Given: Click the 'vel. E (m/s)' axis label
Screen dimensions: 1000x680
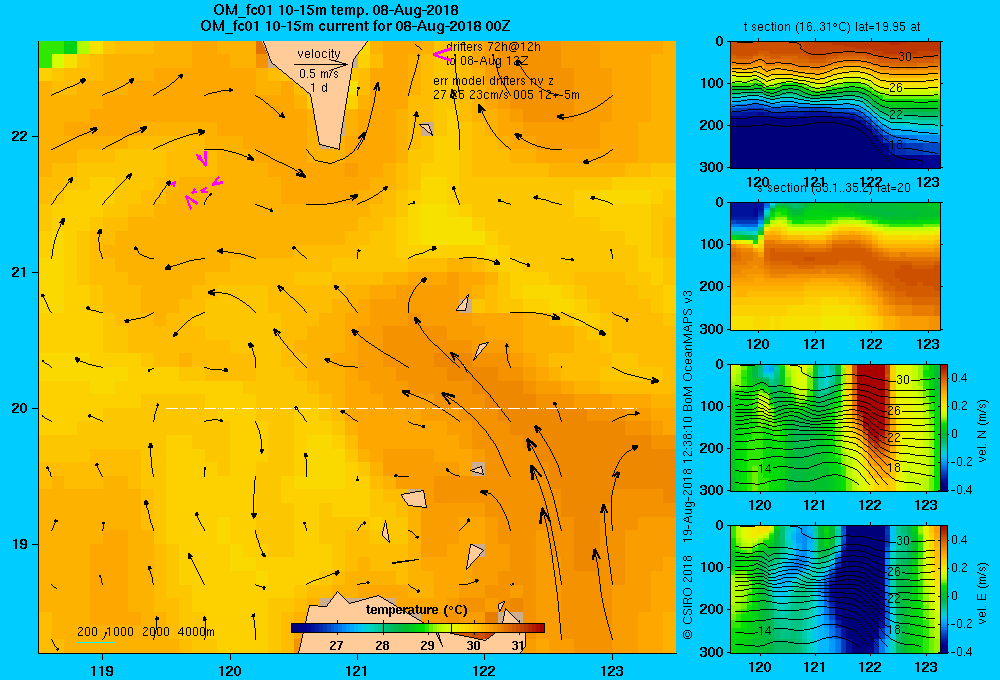Looking at the screenshot, I should pyautogui.click(x=983, y=593).
